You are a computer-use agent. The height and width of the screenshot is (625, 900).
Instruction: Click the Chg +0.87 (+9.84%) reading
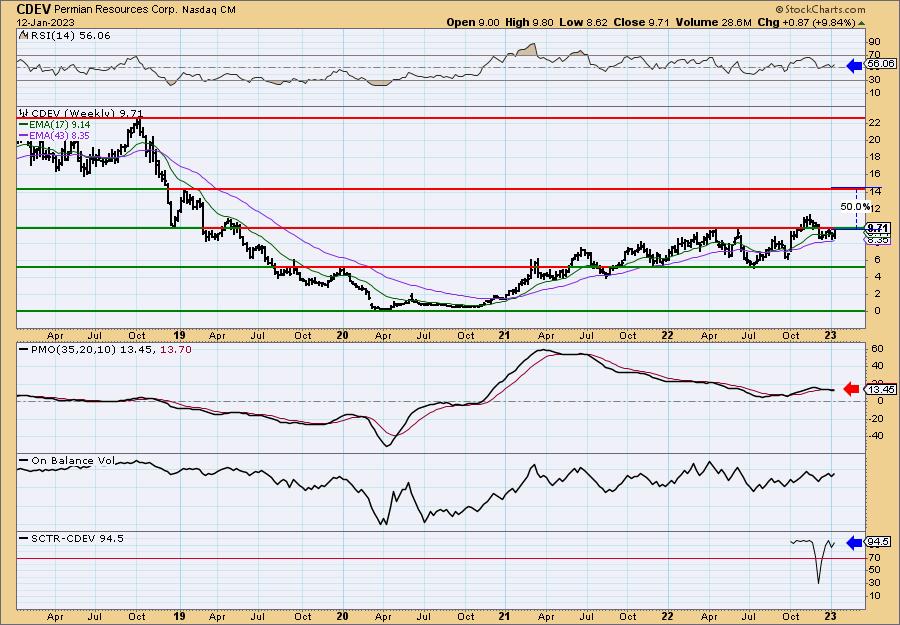[806, 22]
